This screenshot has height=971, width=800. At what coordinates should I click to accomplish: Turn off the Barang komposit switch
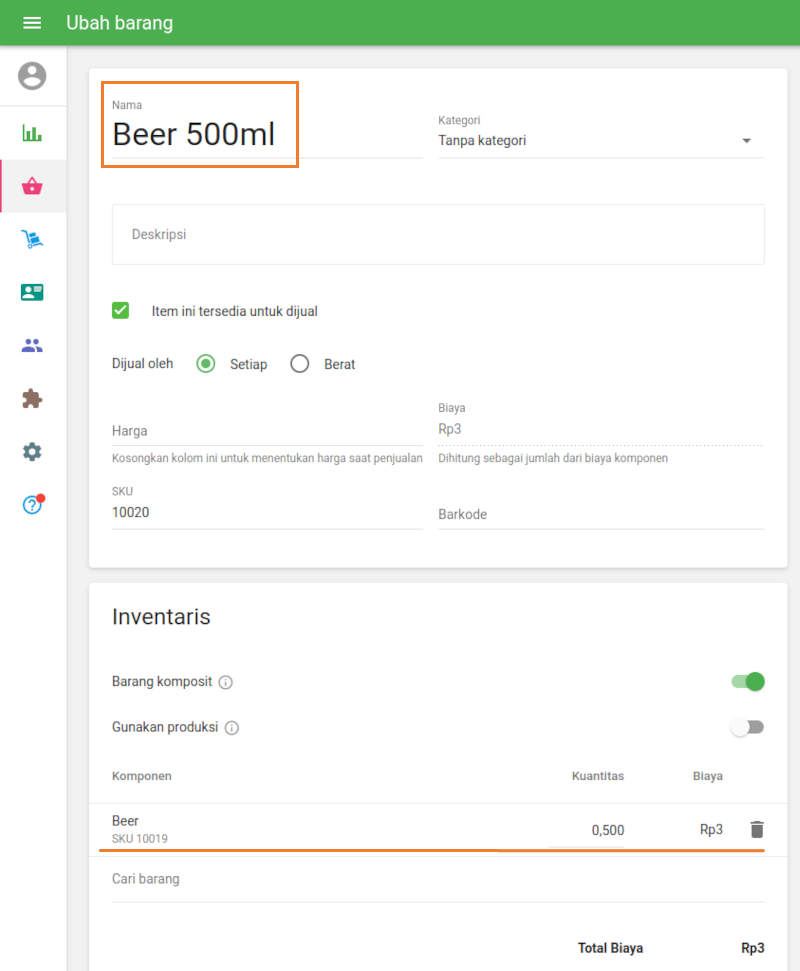(x=748, y=682)
